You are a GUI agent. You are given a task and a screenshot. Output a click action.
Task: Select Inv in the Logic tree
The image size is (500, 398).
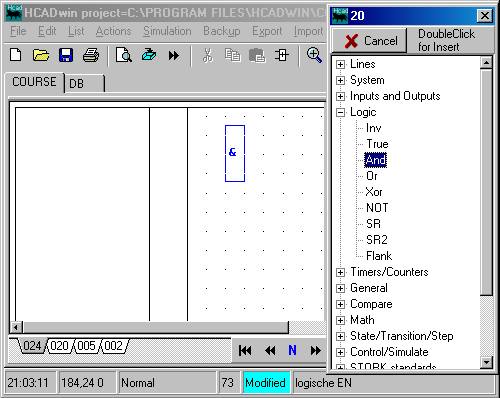tap(373, 128)
